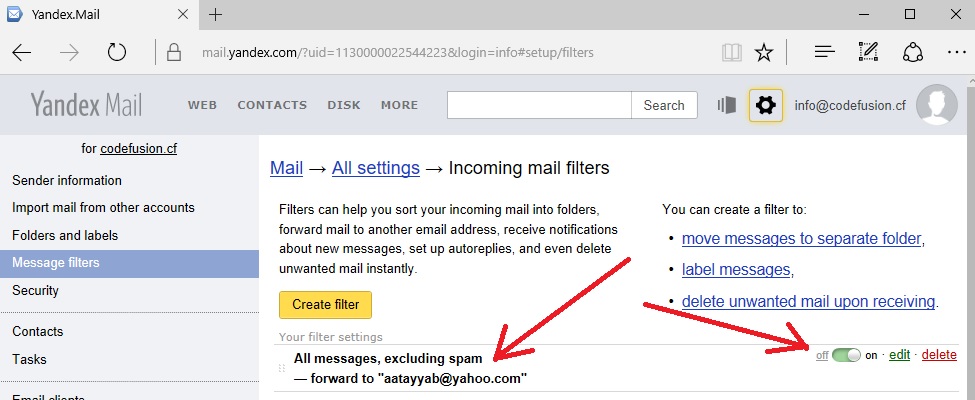Click the Share icon in browser toolbar
975x400 pixels.
pyautogui.click(x=912, y=52)
